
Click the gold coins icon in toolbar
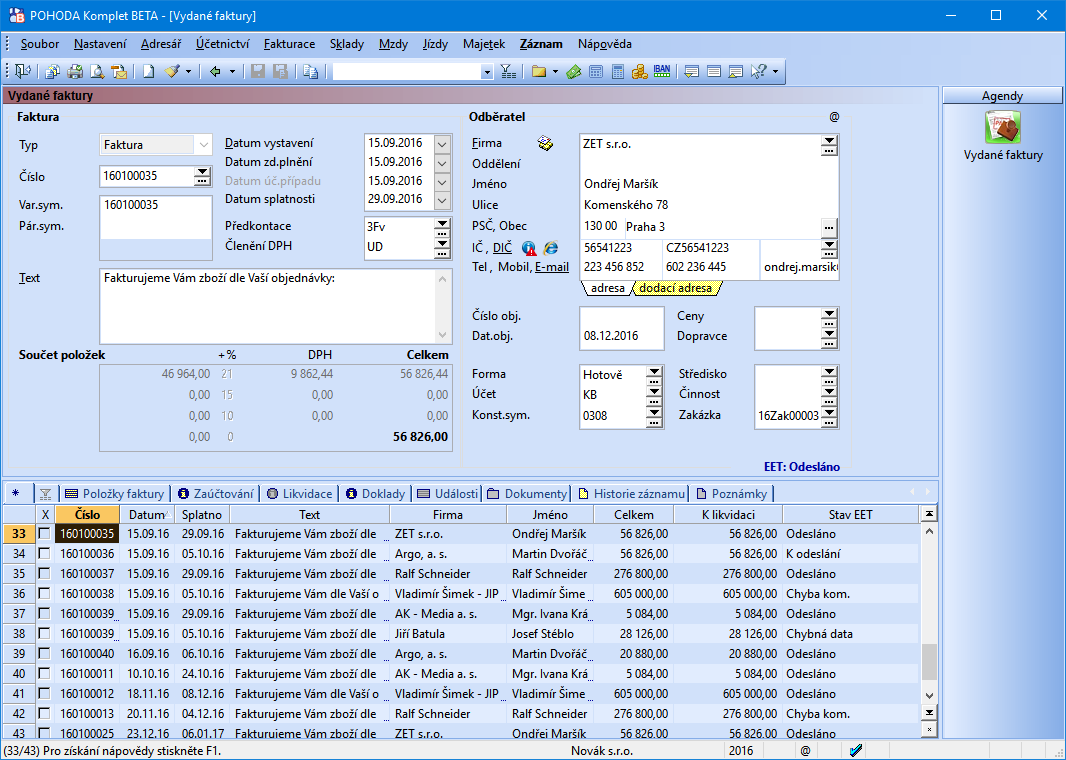tap(639, 71)
